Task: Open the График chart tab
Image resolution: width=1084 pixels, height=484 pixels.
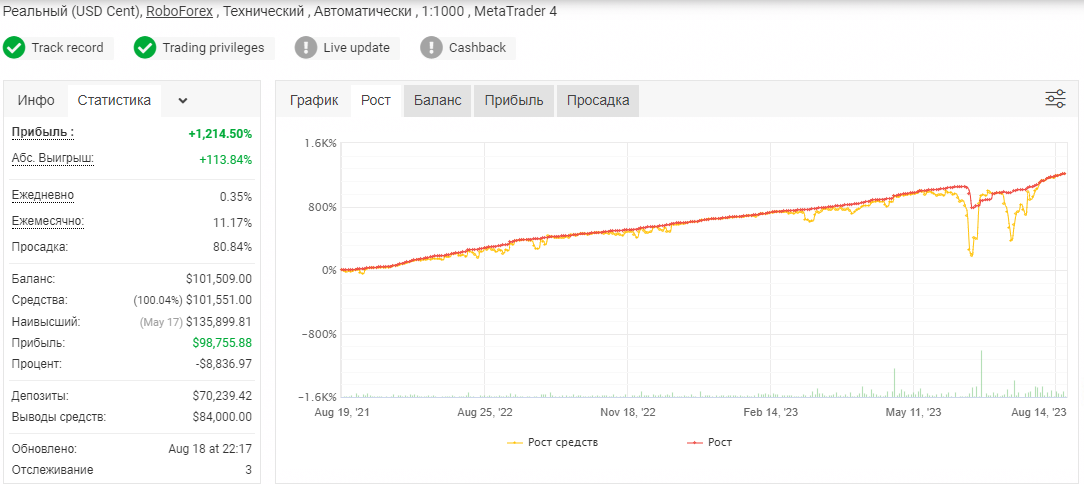Action: tap(314, 100)
